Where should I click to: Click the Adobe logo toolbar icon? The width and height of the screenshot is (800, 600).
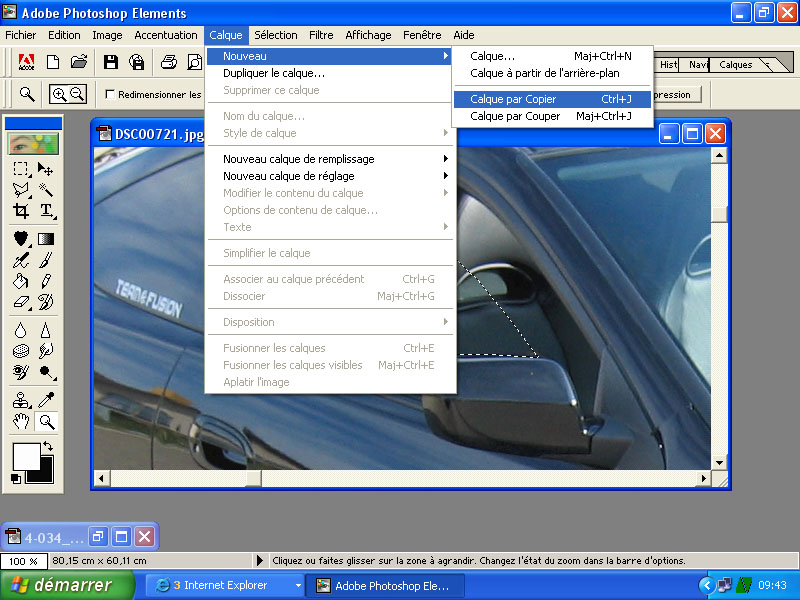(x=27, y=62)
